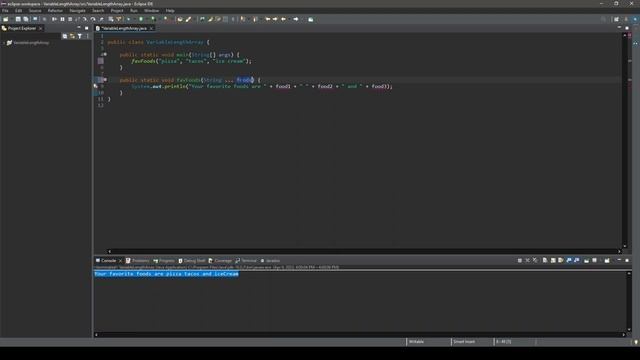Switch to the Debug Shell tab
The height and width of the screenshot is (360, 640).
coord(191,260)
